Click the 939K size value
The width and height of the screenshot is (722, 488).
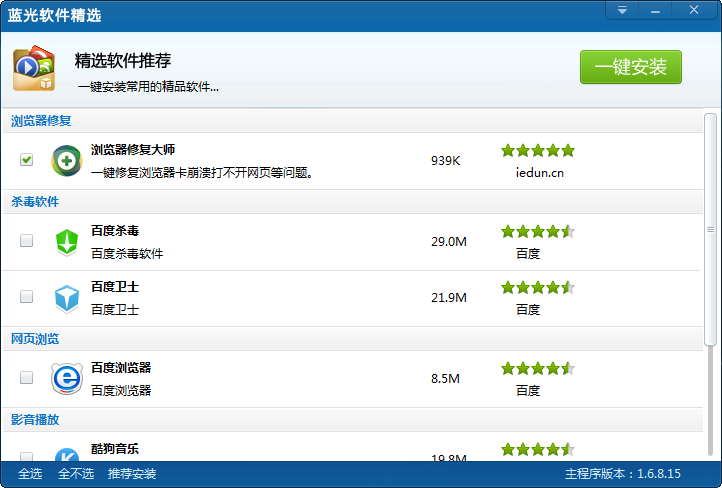445,161
